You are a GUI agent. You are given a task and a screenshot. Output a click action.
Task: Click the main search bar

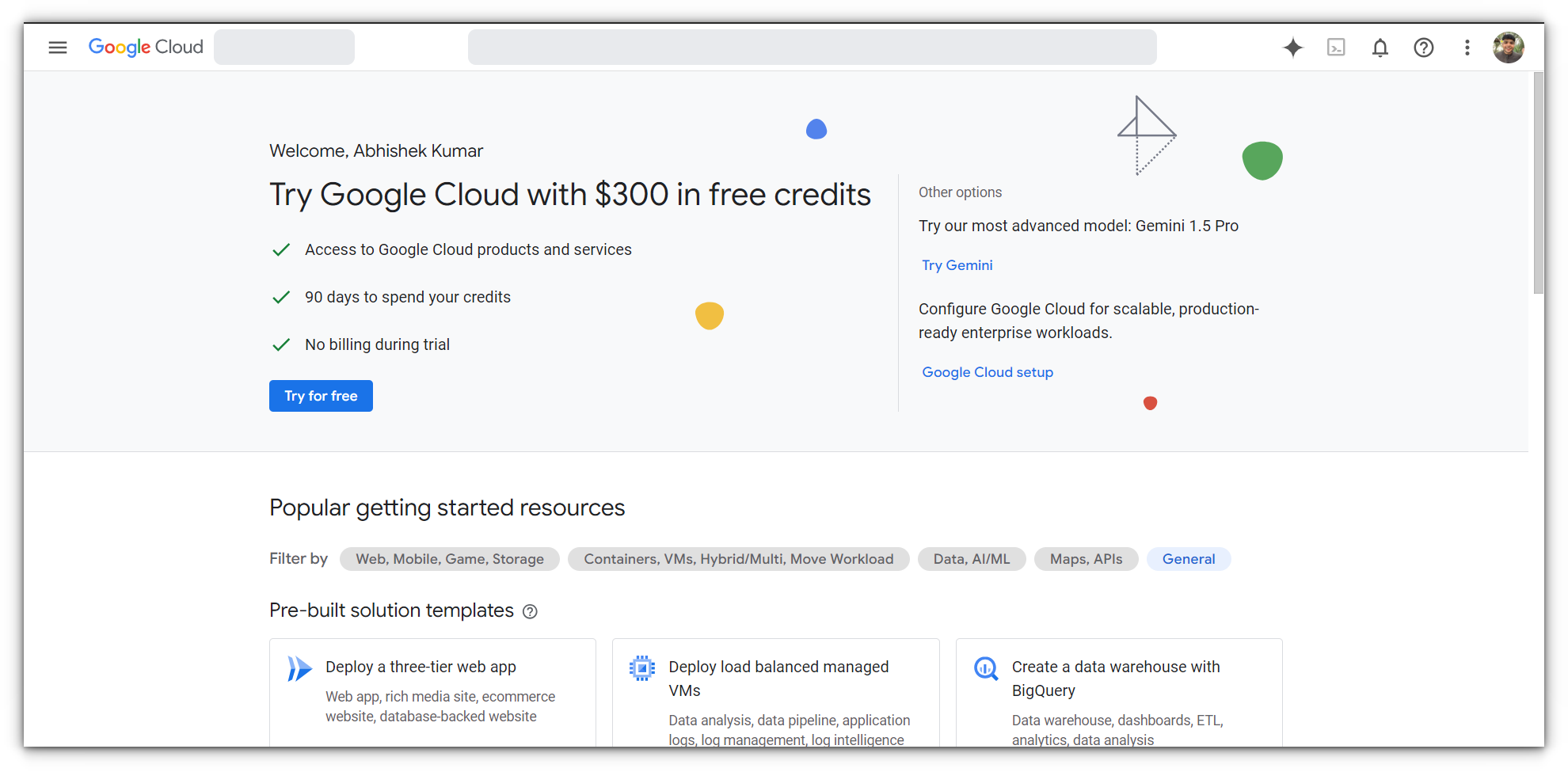click(x=812, y=47)
